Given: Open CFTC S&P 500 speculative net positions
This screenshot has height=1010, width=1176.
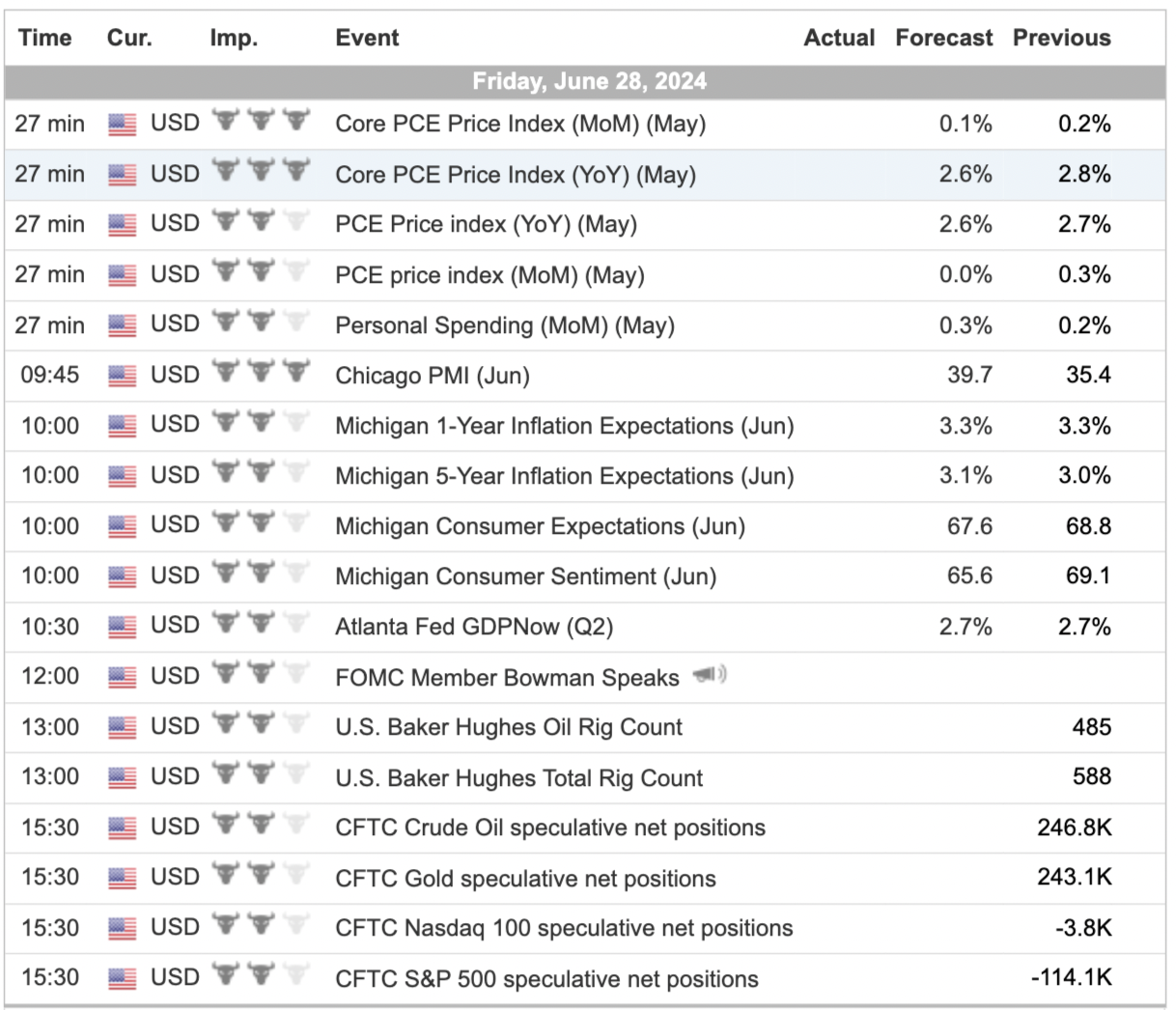Looking at the screenshot, I should [x=546, y=978].
